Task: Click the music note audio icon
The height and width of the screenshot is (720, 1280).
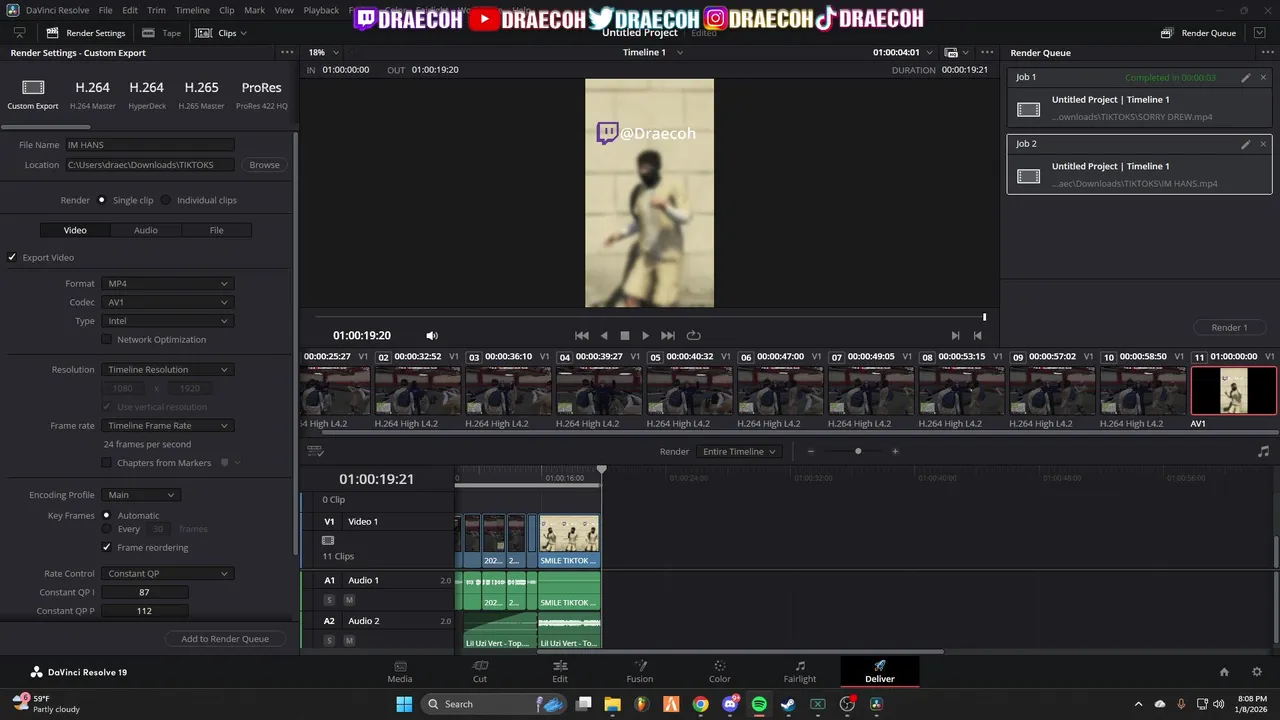Action: pyautogui.click(x=1263, y=451)
